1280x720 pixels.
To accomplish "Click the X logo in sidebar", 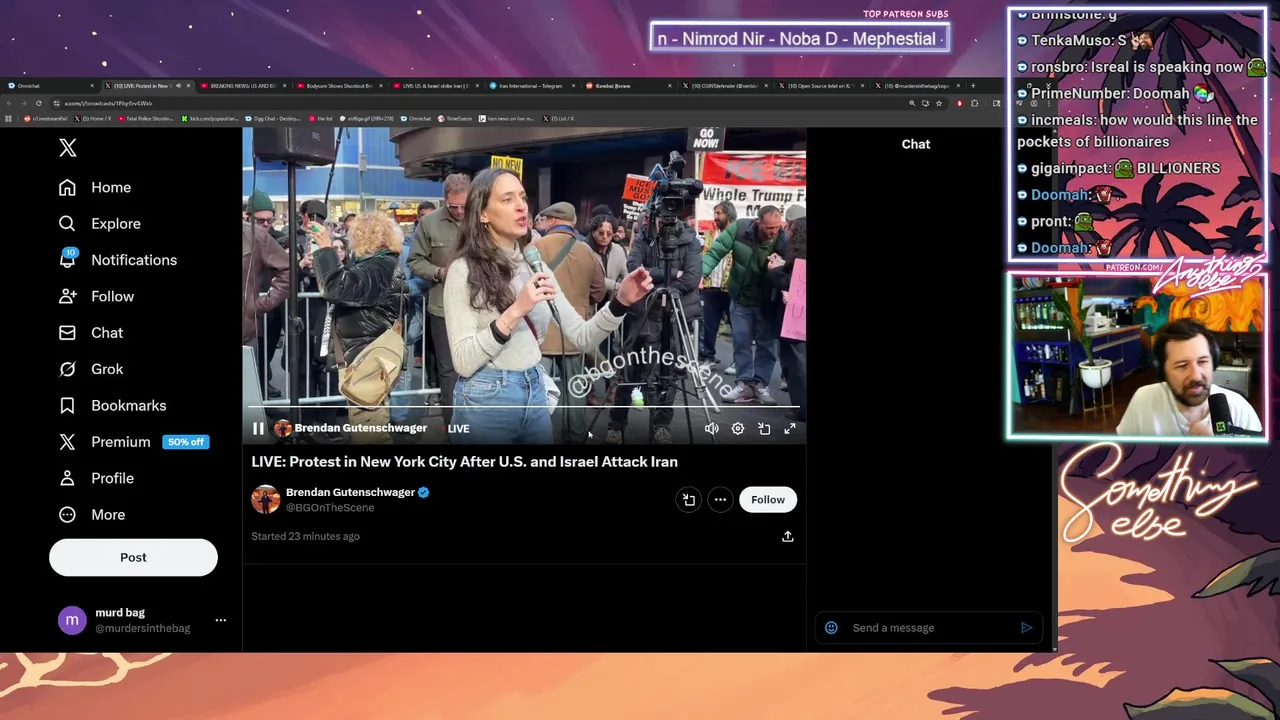I will click(x=67, y=148).
